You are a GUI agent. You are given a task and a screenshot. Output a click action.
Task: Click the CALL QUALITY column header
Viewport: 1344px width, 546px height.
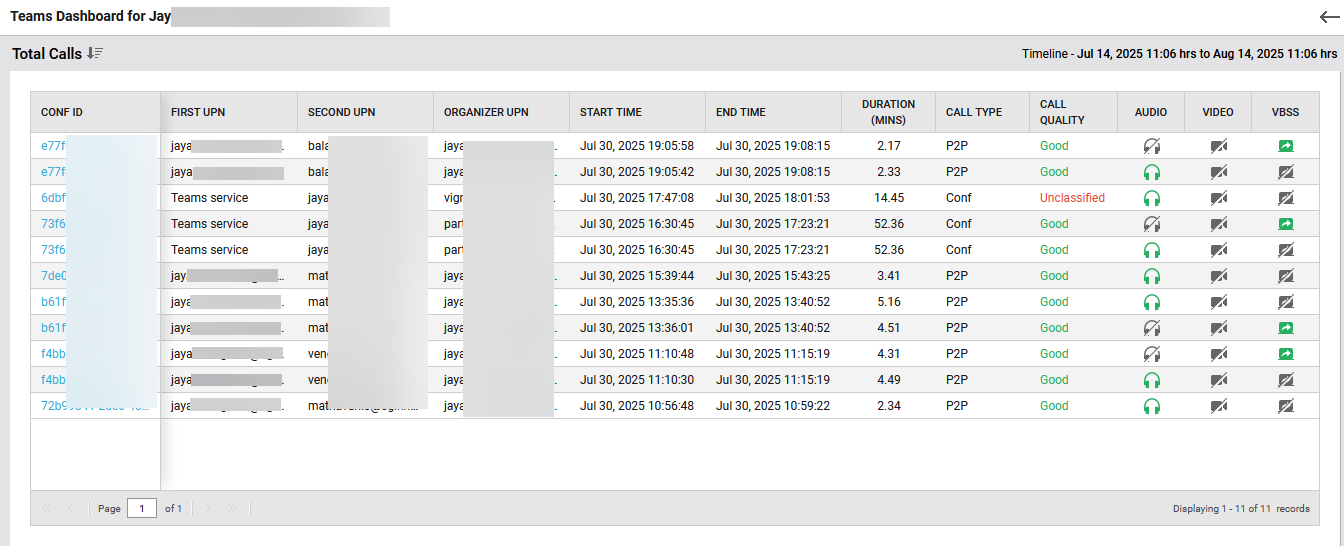click(1073, 112)
